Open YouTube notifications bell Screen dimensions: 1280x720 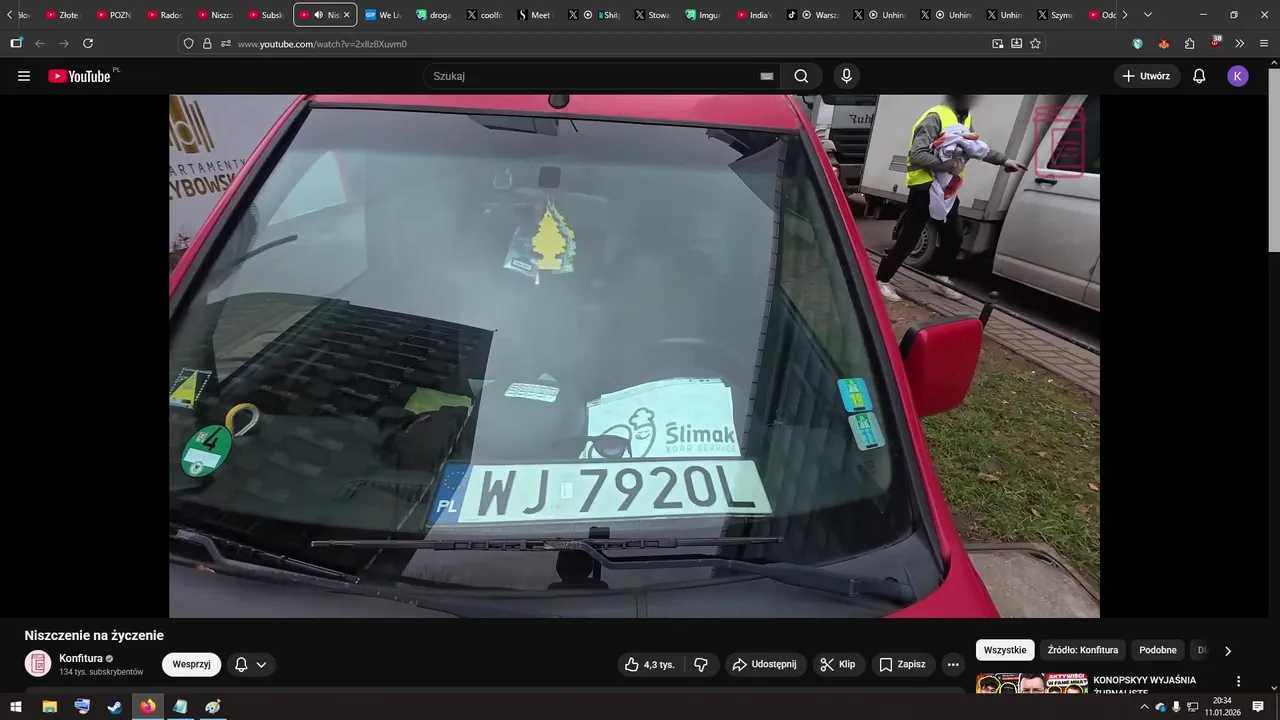[x=1199, y=76]
